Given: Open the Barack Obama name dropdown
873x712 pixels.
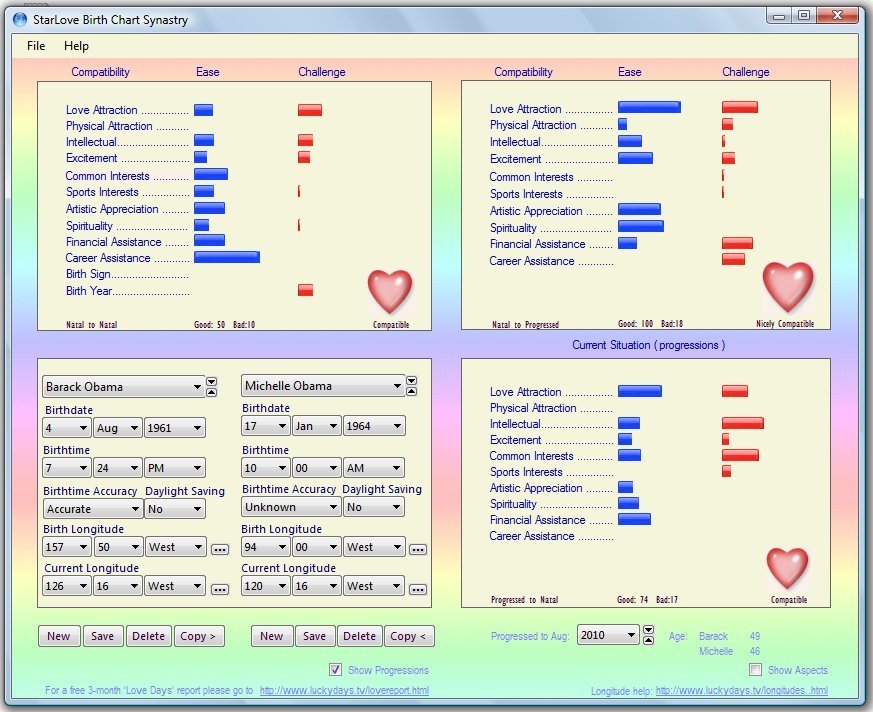Looking at the screenshot, I should pos(124,387).
